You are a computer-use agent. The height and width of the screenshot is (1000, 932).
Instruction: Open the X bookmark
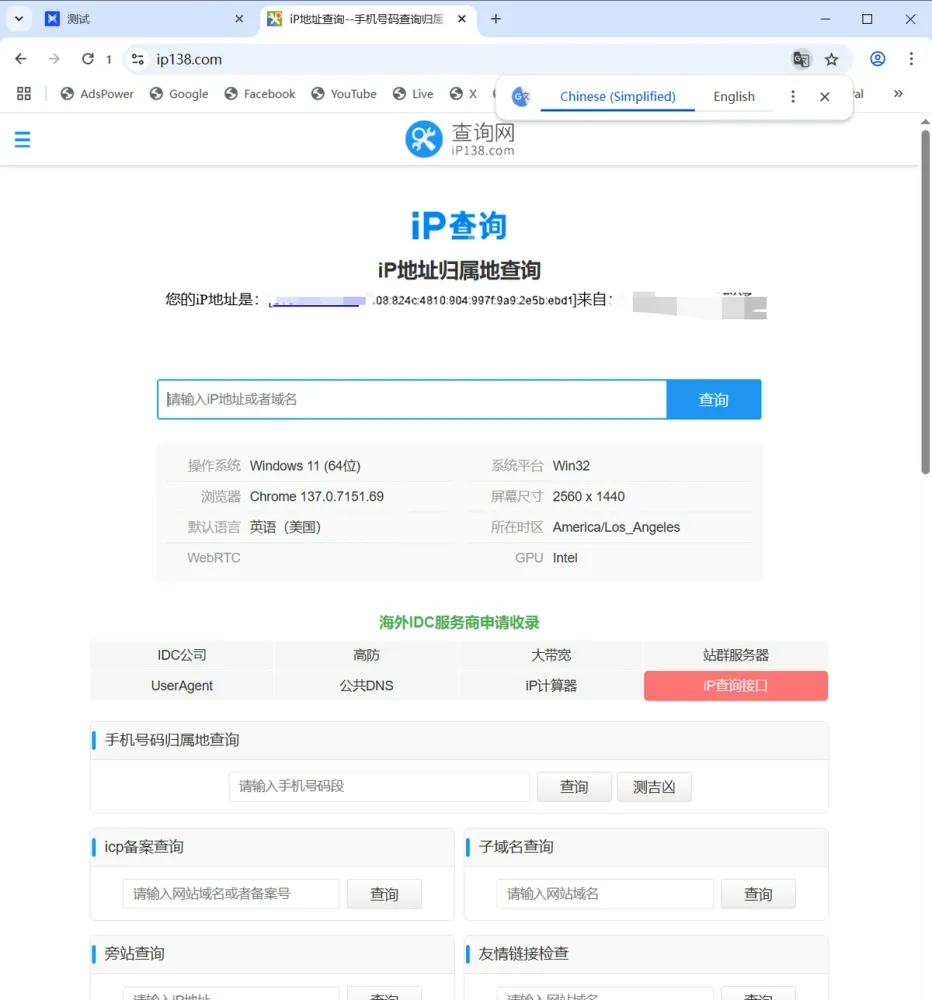[463, 94]
